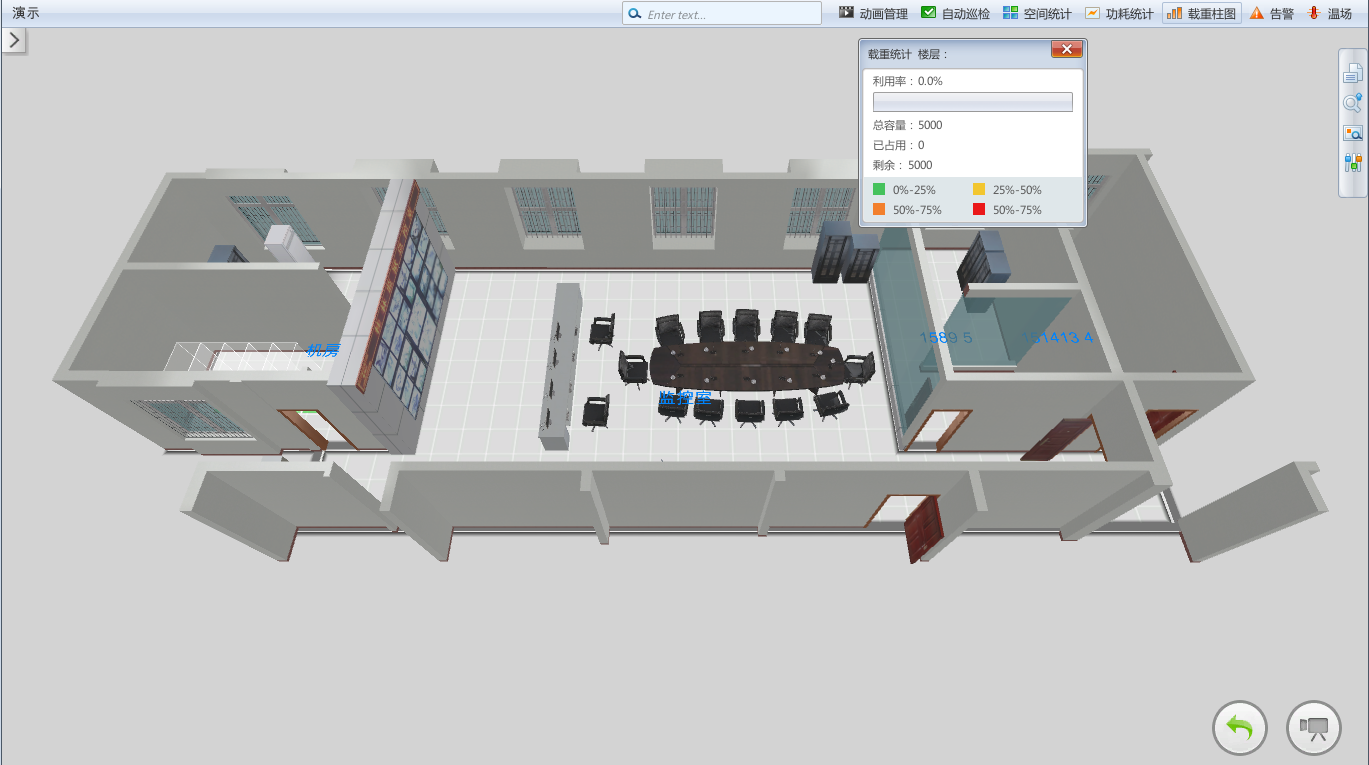Open 动画管理 animation management
This screenshot has height=765, width=1369.
873,14
